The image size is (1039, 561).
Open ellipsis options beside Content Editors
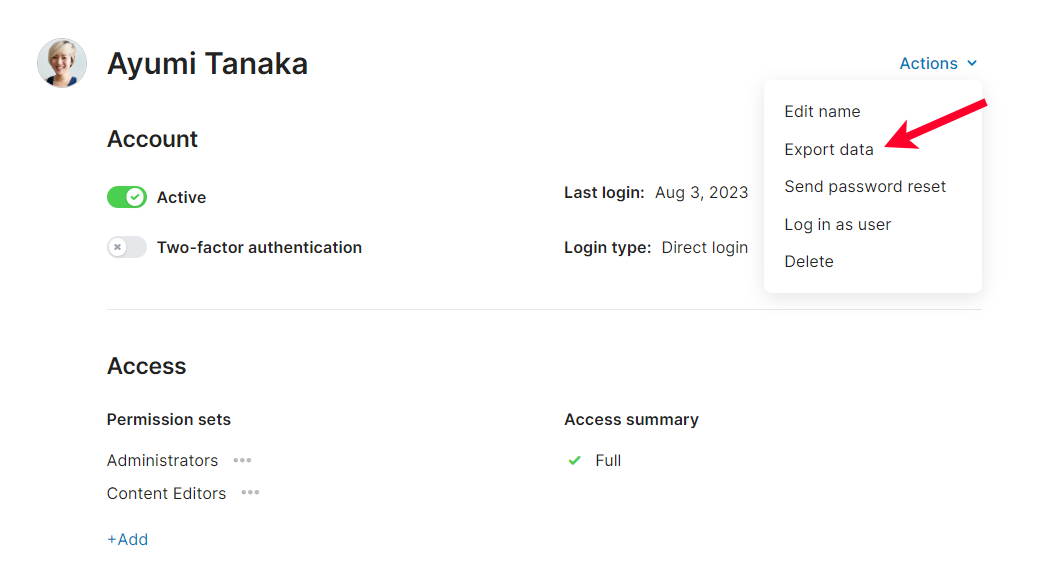click(x=250, y=493)
